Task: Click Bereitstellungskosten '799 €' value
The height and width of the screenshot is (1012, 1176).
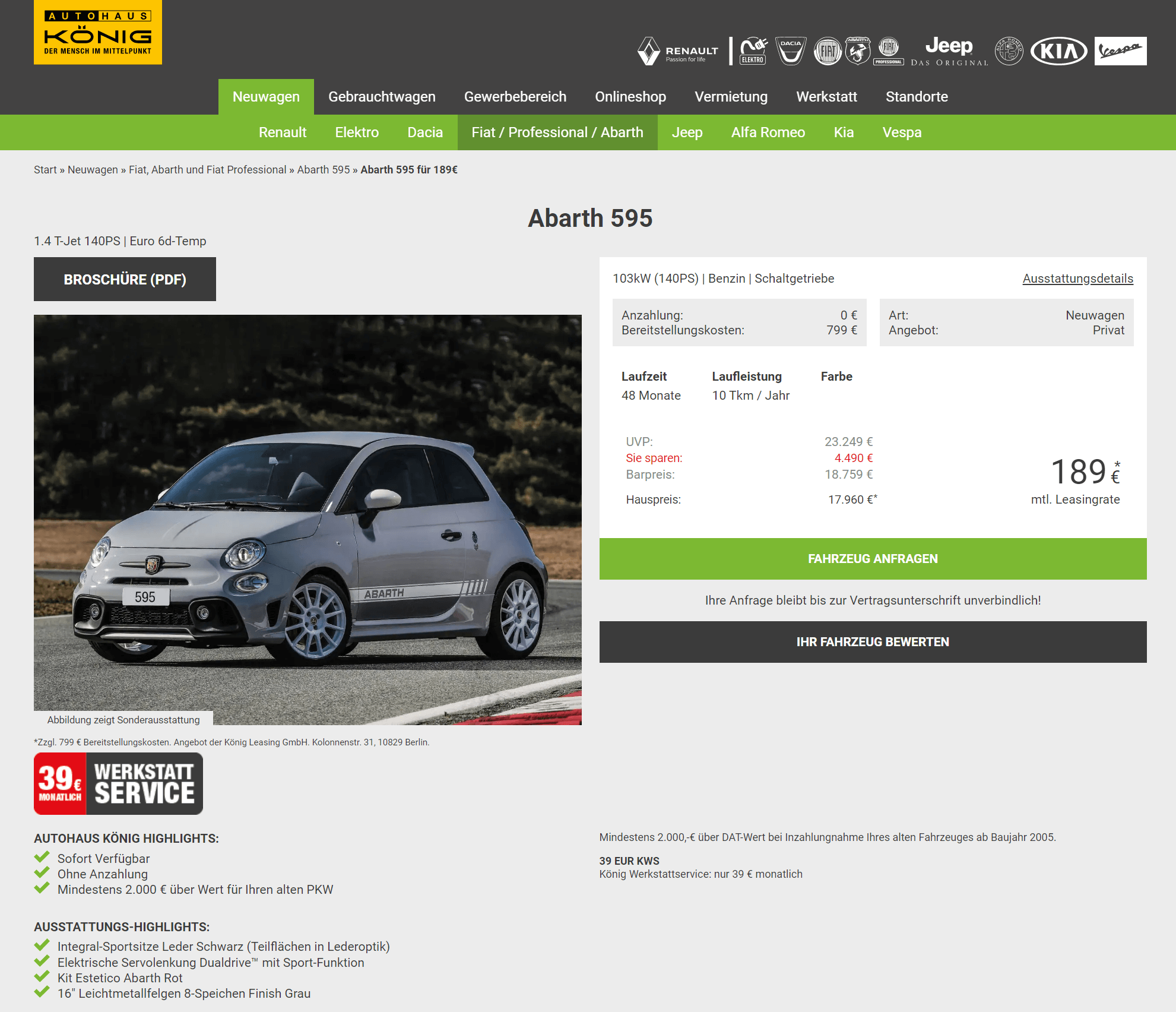Action: 842,330
